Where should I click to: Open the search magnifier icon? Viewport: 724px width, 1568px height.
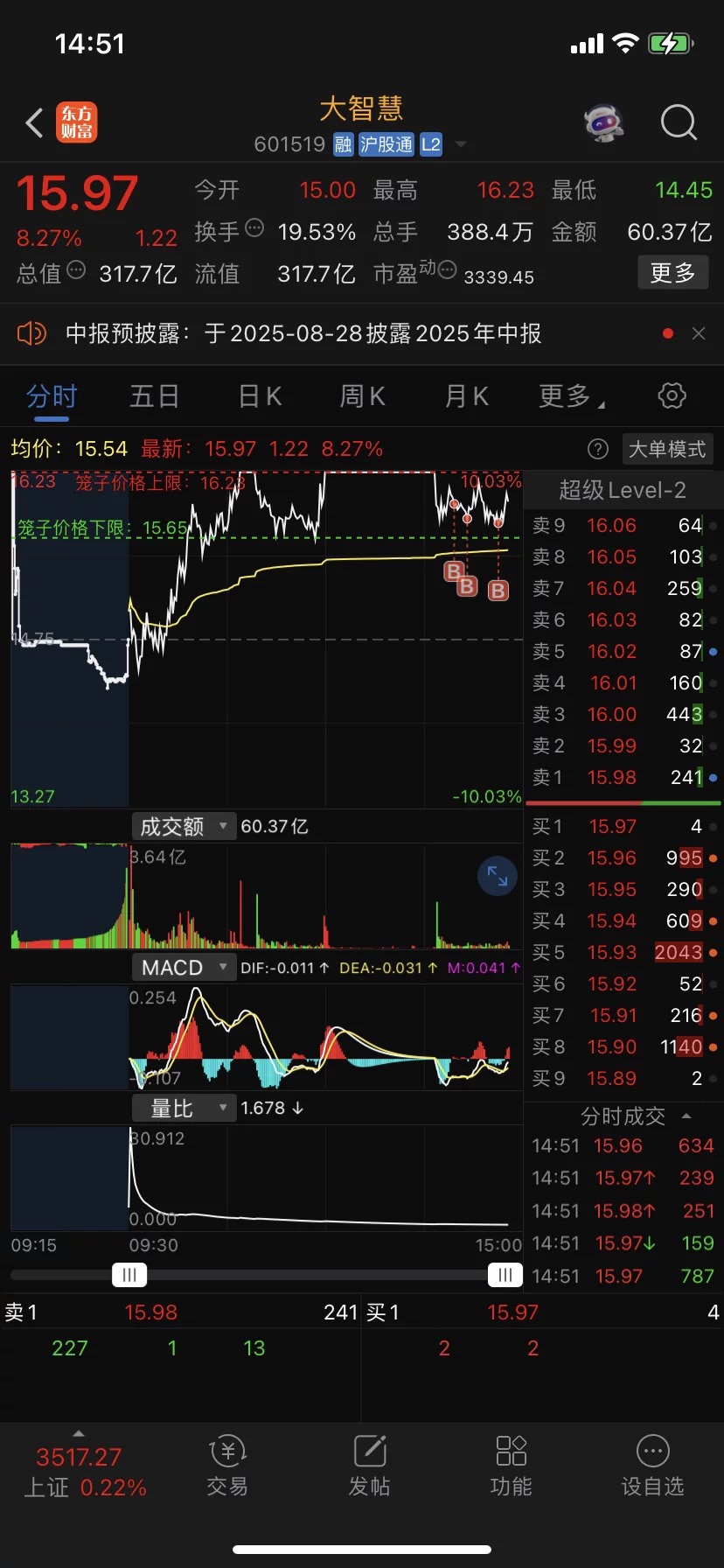point(679,122)
